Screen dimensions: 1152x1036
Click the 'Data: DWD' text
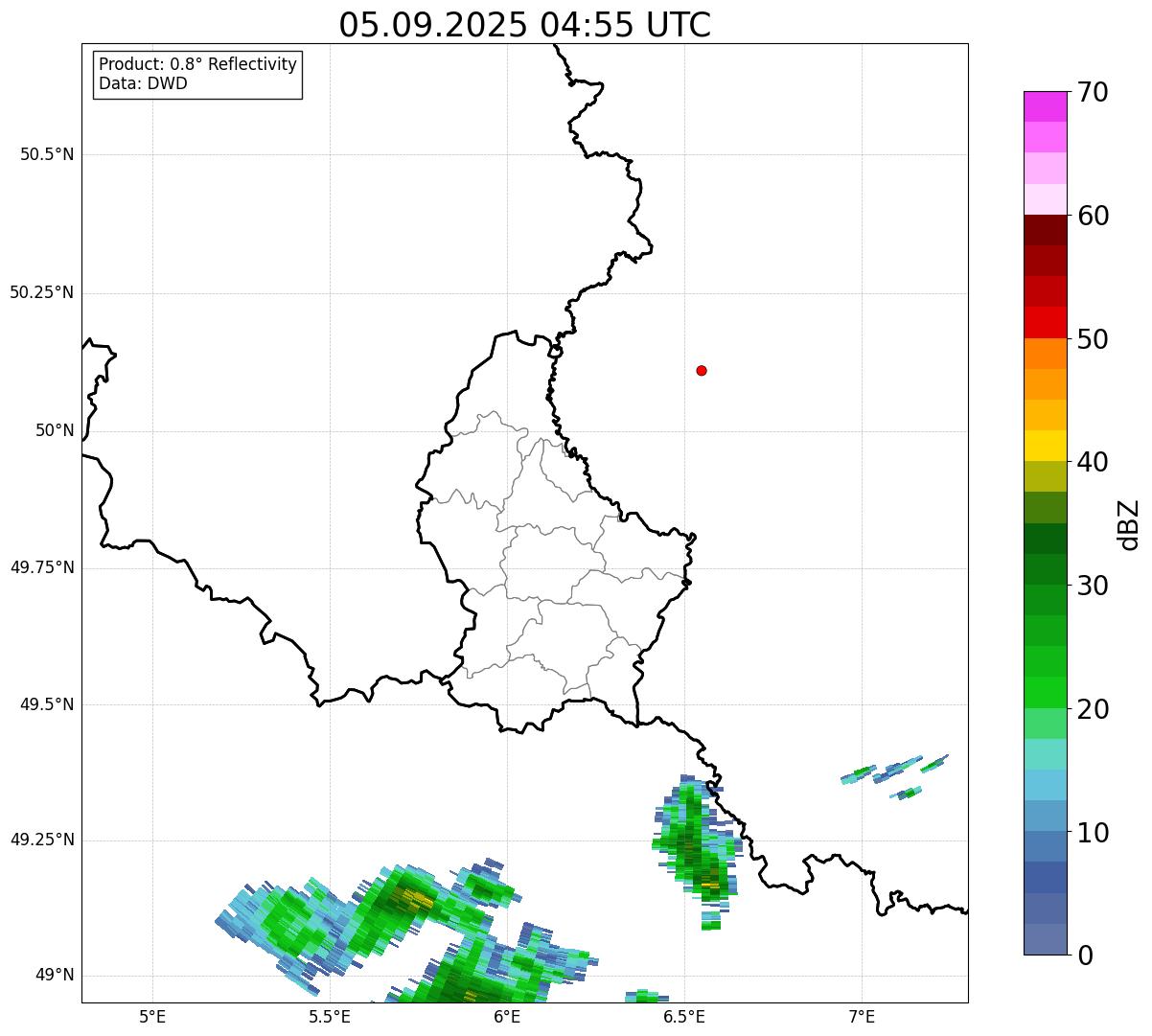pos(144,83)
